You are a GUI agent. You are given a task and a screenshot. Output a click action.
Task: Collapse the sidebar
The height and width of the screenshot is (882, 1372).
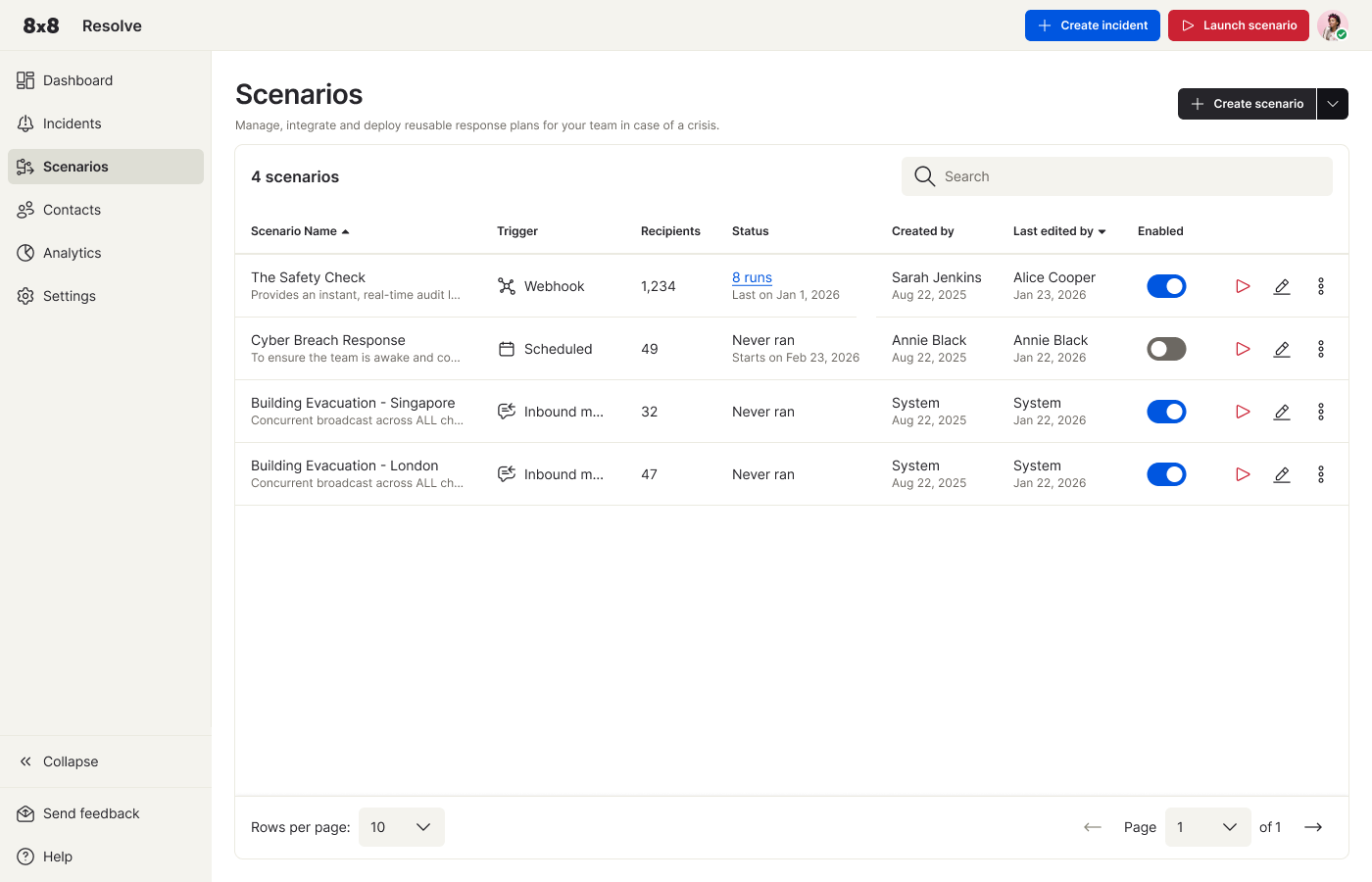coord(106,761)
